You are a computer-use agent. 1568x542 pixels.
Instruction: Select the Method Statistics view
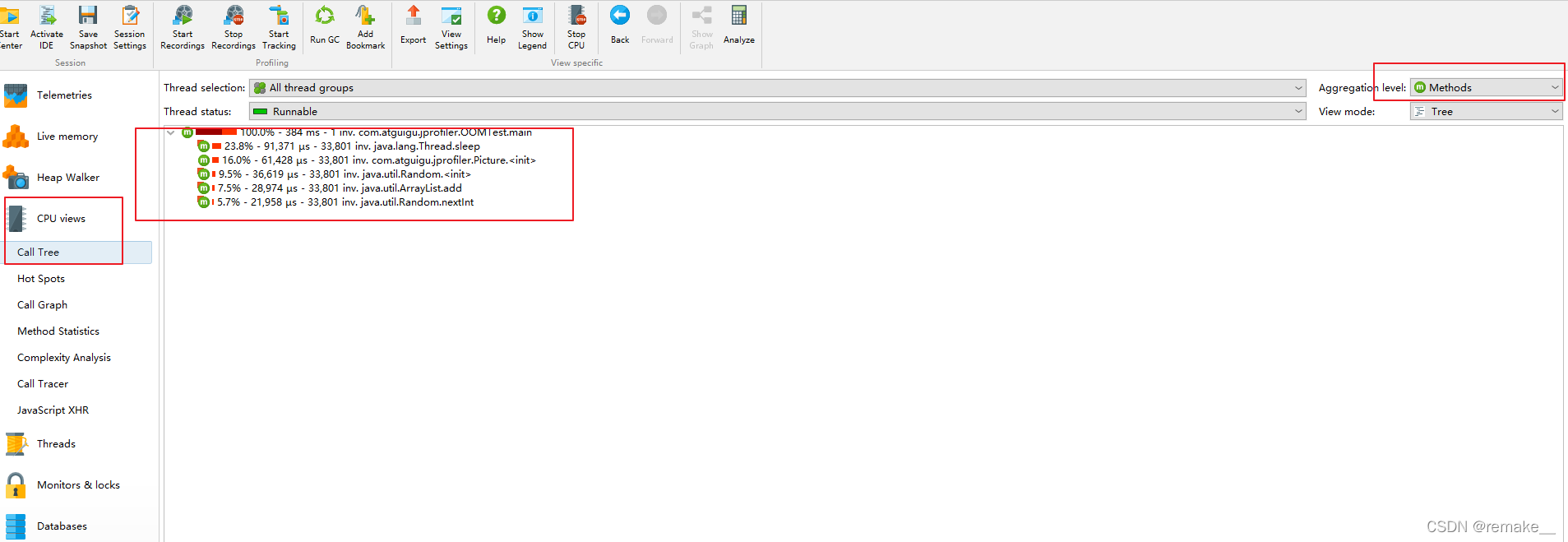(58, 331)
